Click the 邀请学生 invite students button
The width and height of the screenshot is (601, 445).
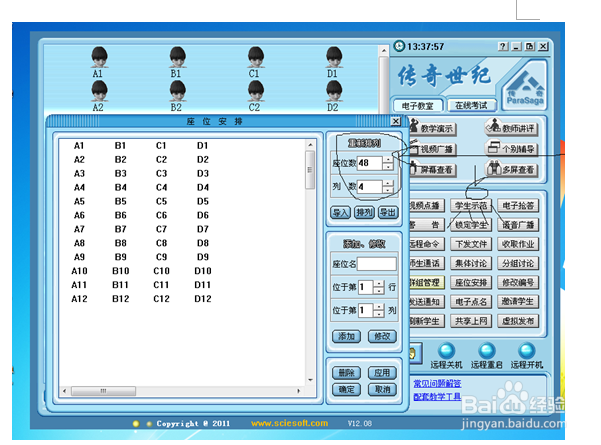click(518, 302)
